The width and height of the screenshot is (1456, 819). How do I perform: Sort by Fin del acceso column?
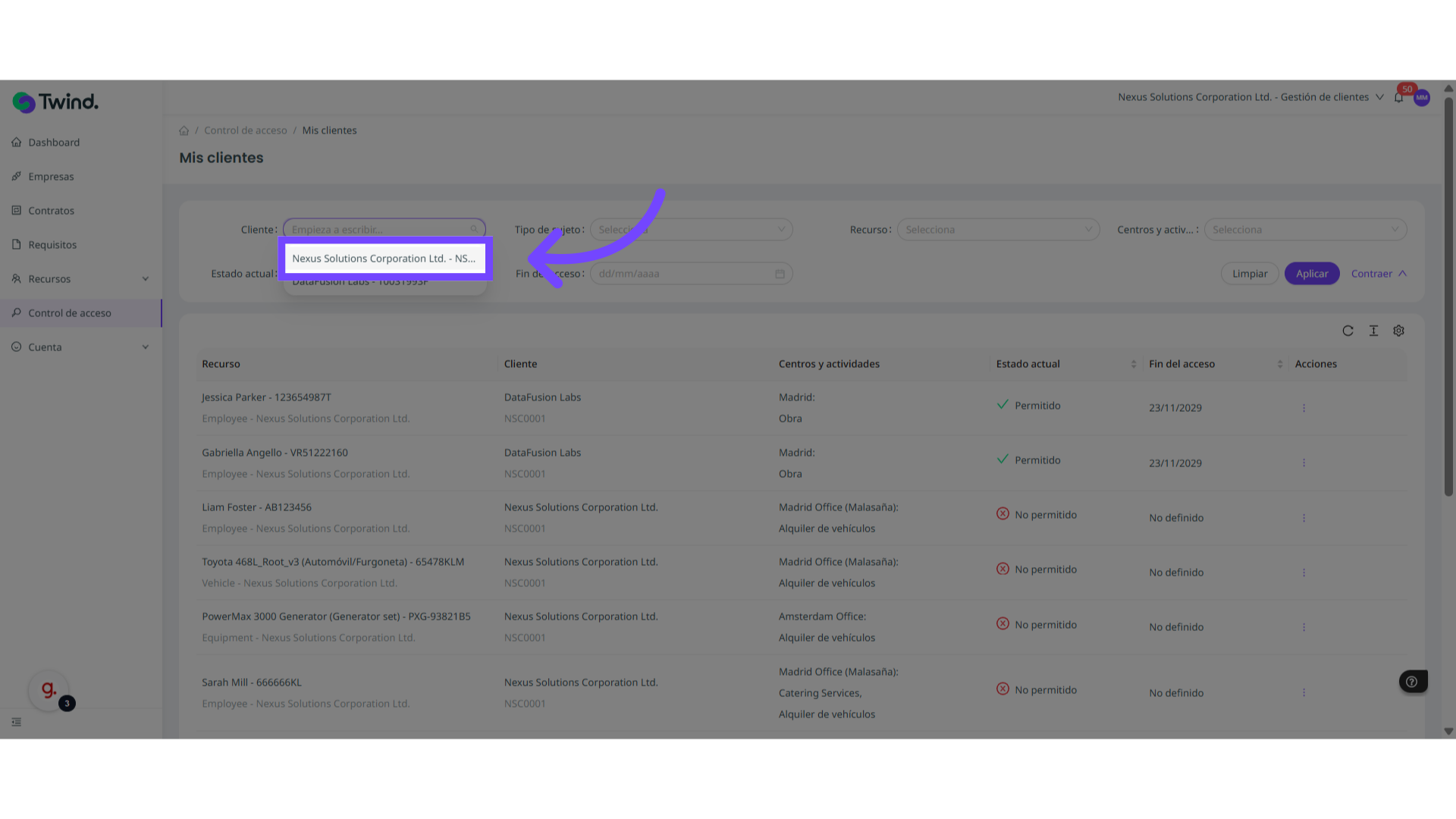(x=1280, y=364)
